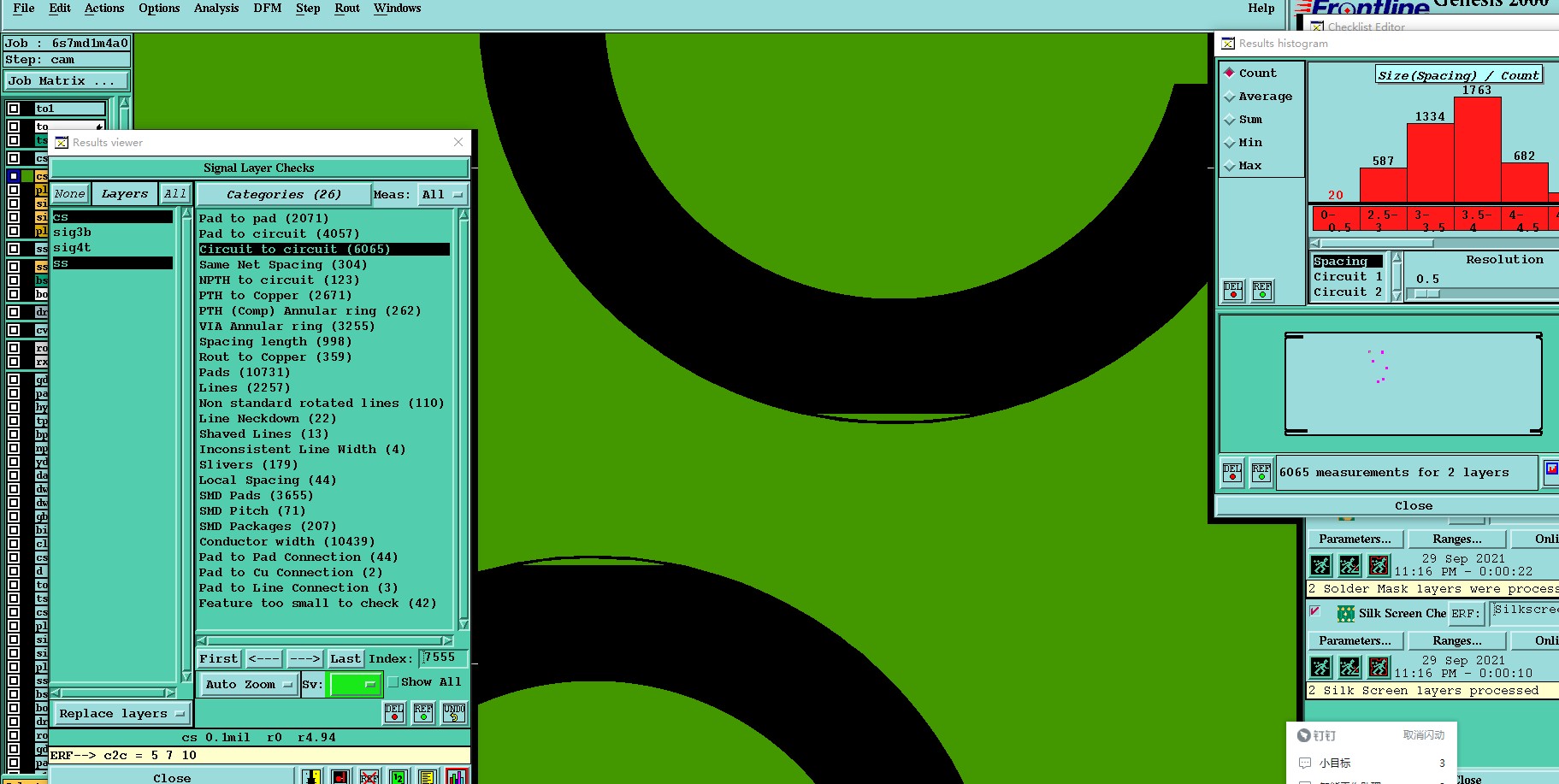The width and height of the screenshot is (1559, 784).
Task: Select the Sum radio button
Action: [1230, 119]
